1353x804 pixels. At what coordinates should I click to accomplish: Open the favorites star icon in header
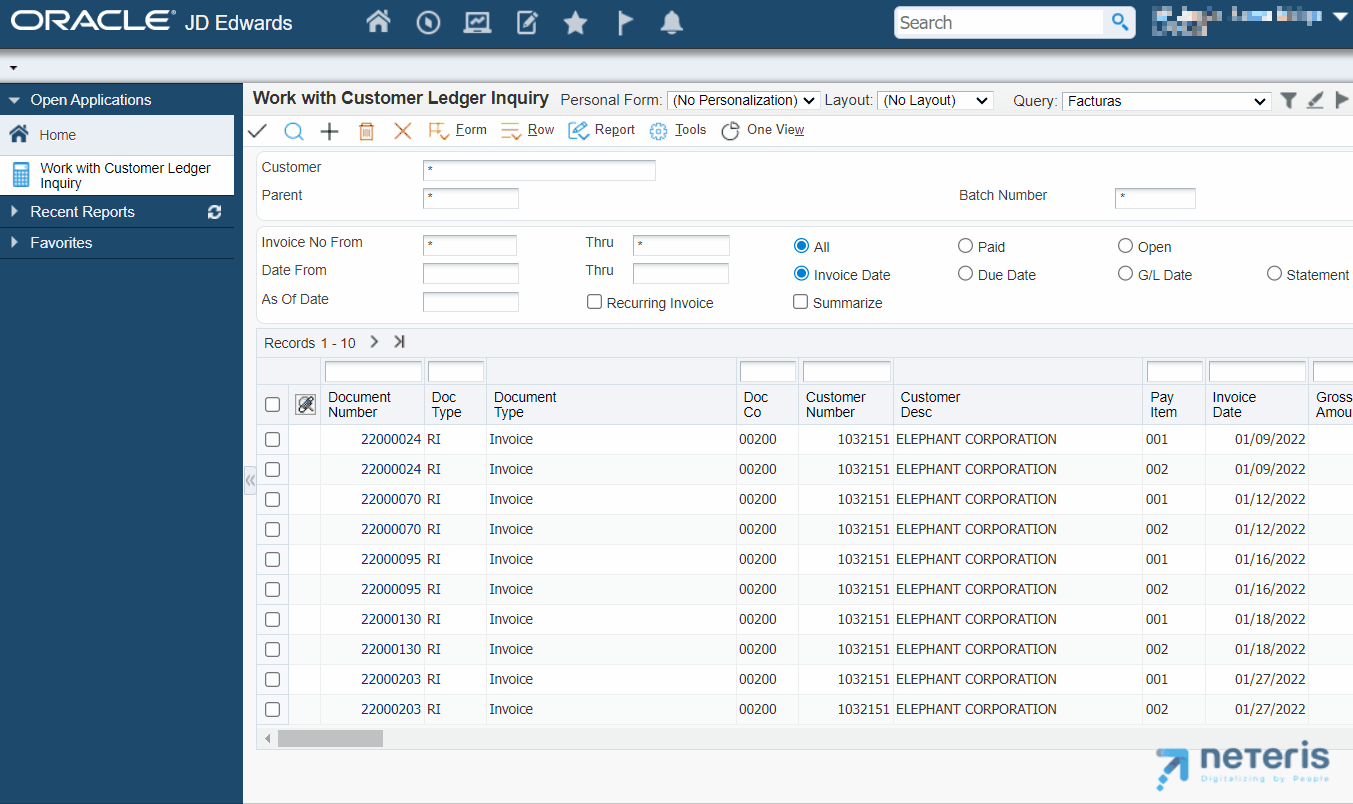point(575,22)
